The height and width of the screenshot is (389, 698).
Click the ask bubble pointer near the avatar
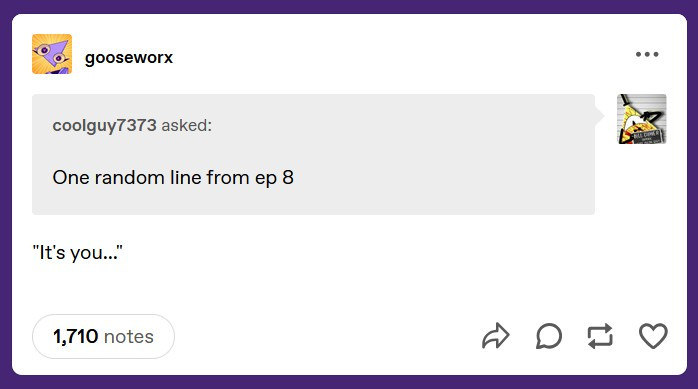tap(600, 116)
